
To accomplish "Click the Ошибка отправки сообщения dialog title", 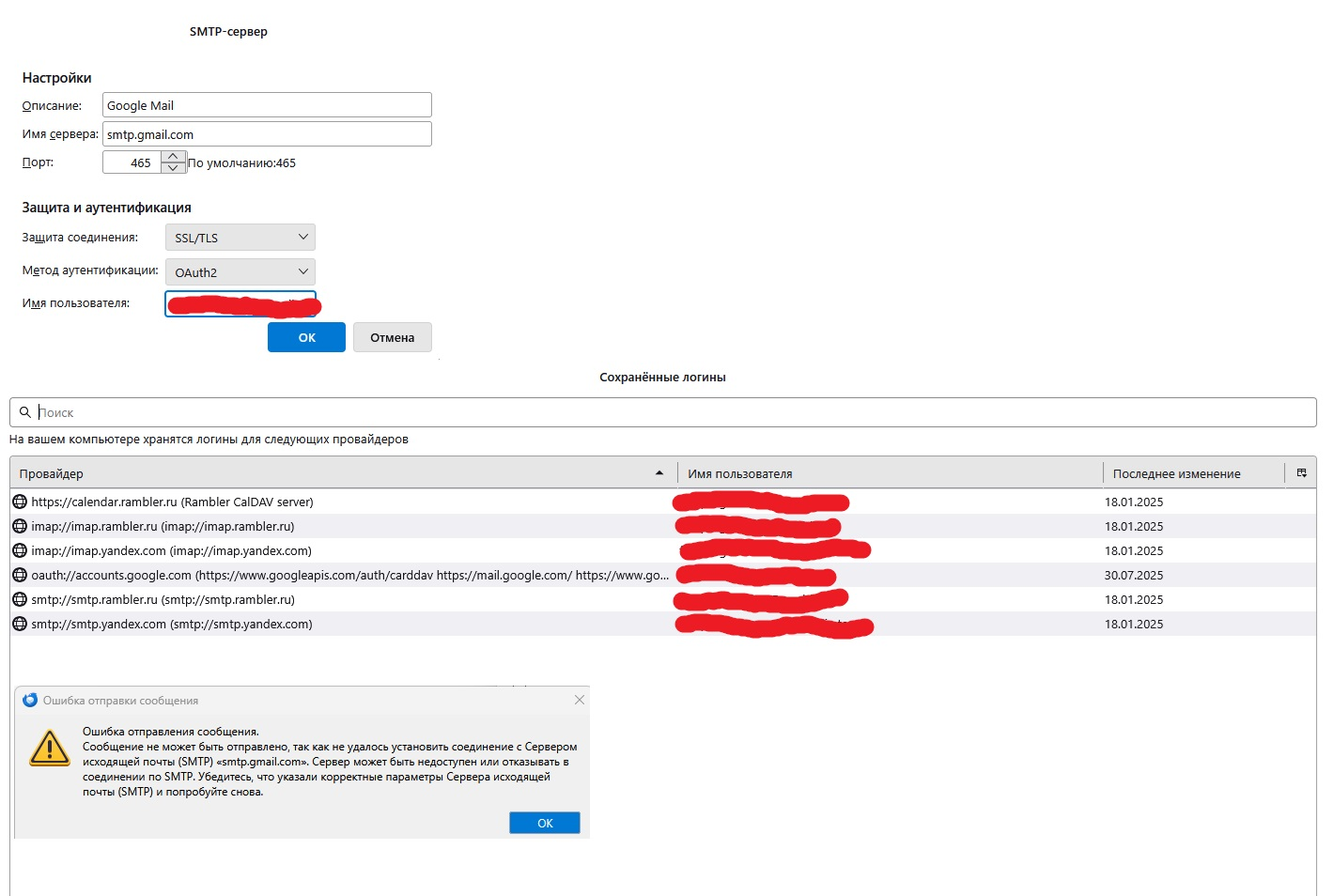I will point(120,701).
